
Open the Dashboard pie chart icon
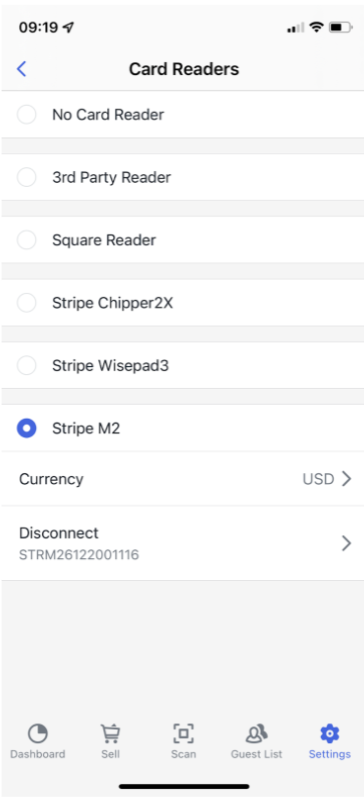(38, 734)
